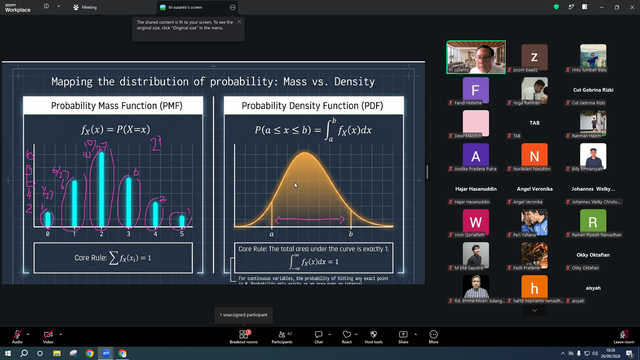Image resolution: width=640 pixels, height=360 pixels.
Task: Click the 1 unassigned participant tooltip
Action: pyautogui.click(x=244, y=315)
